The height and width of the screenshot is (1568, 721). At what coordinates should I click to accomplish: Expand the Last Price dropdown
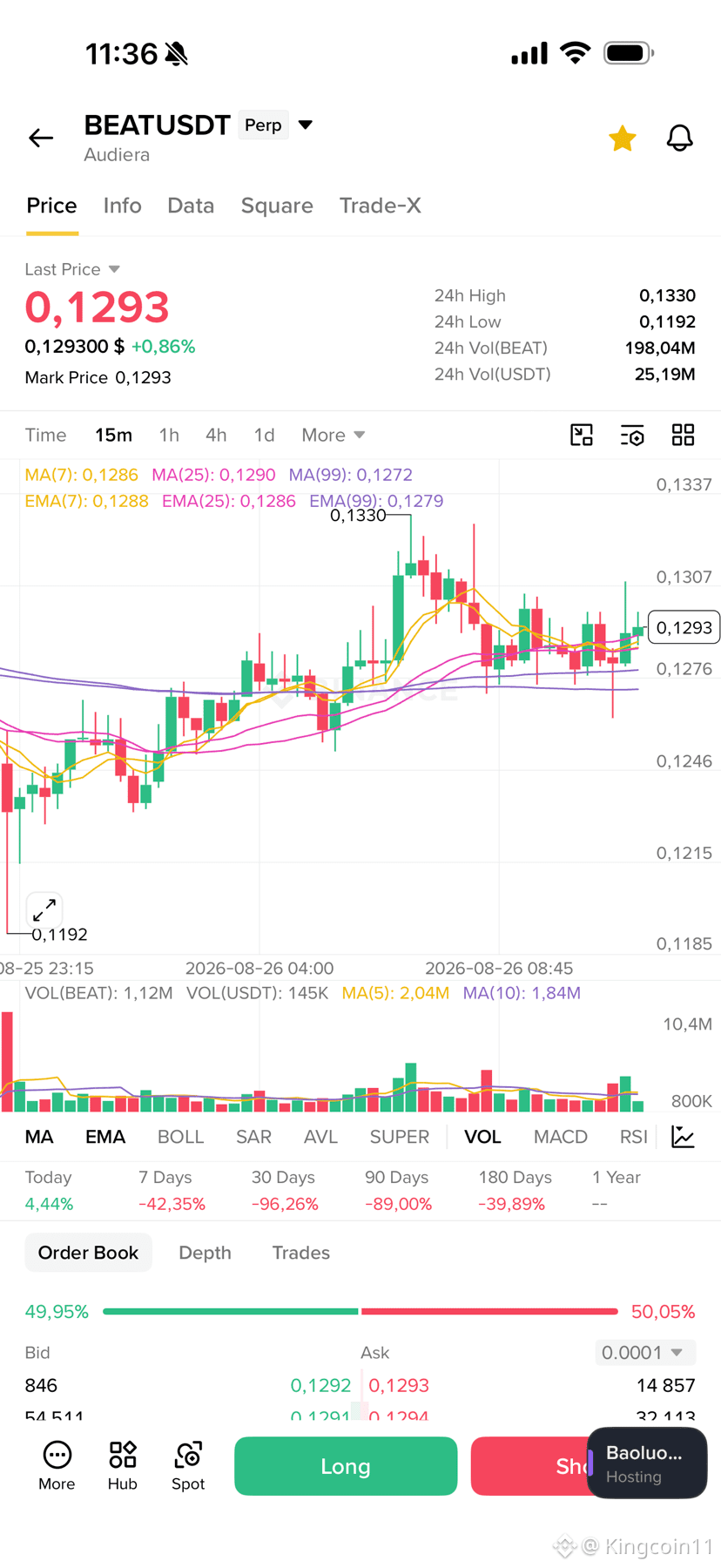click(114, 269)
